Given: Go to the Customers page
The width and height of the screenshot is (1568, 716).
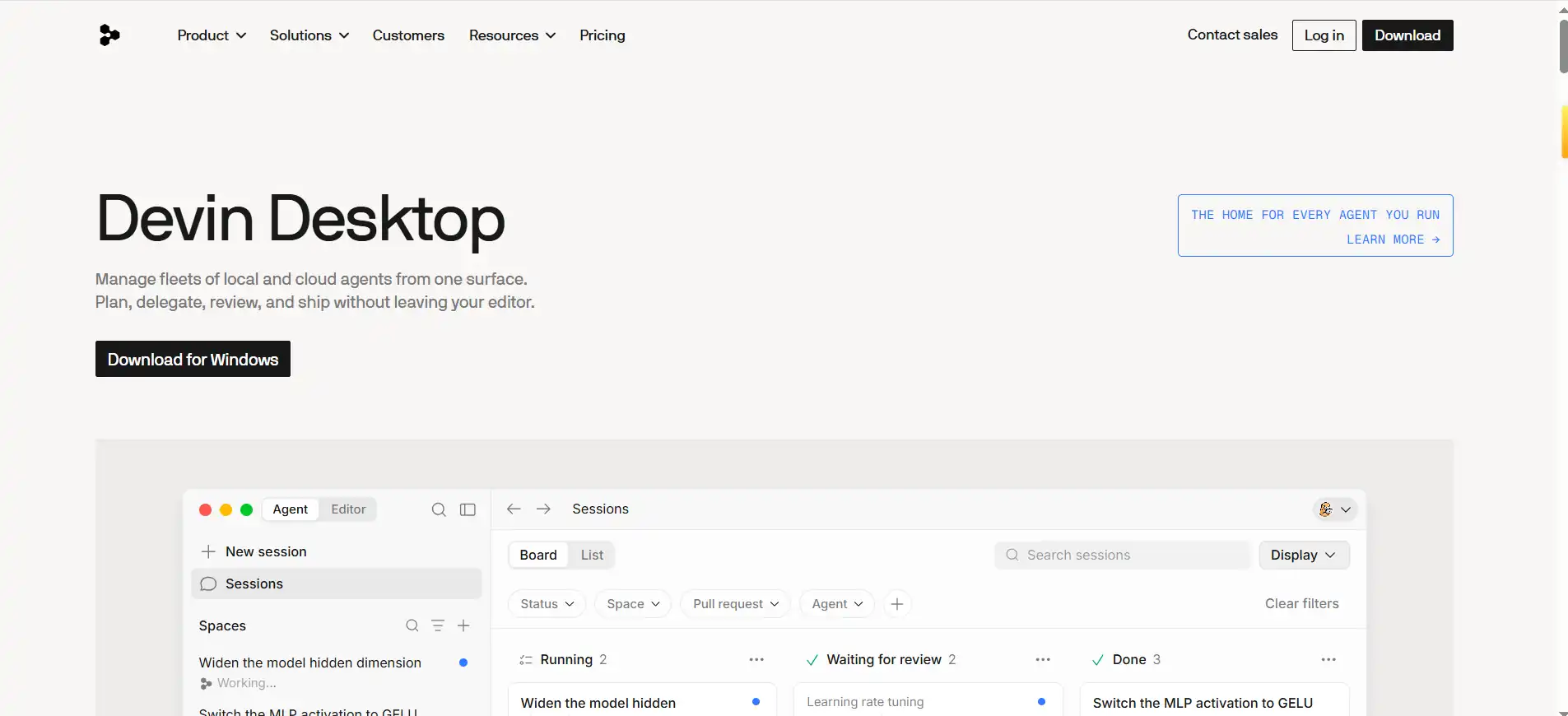Looking at the screenshot, I should [408, 35].
